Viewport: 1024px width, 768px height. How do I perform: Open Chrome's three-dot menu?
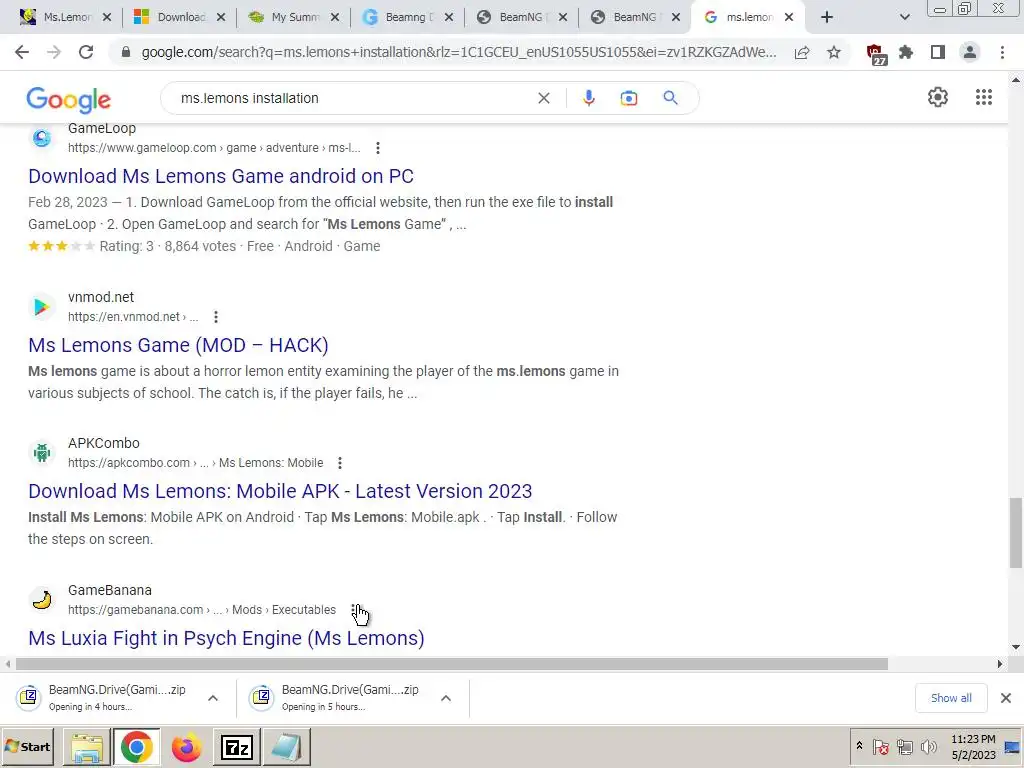[1002, 52]
